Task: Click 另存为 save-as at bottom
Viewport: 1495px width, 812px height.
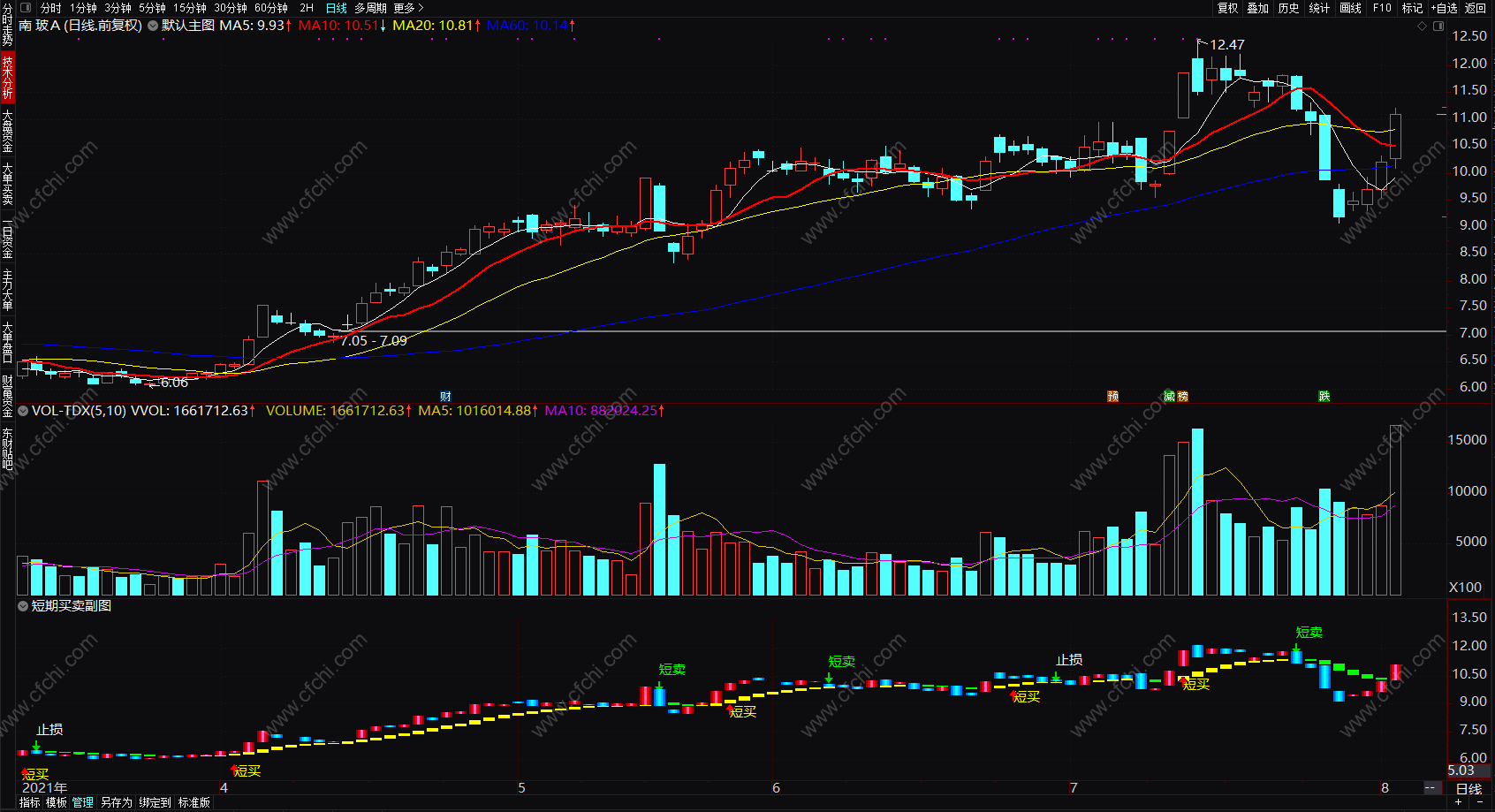Action: (116, 802)
